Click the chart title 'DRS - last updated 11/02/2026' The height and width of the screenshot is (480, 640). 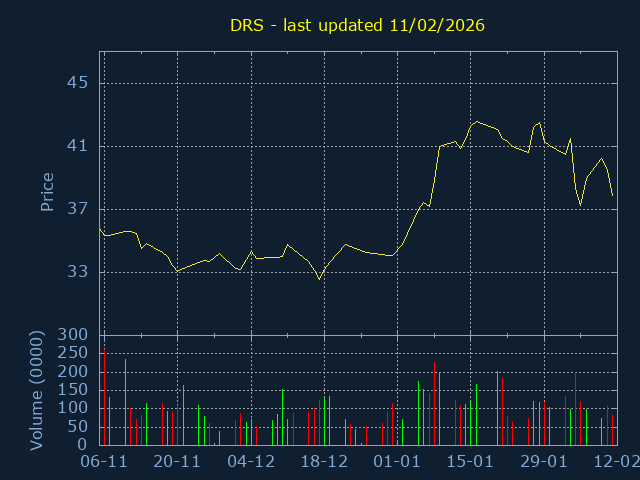pos(357,25)
